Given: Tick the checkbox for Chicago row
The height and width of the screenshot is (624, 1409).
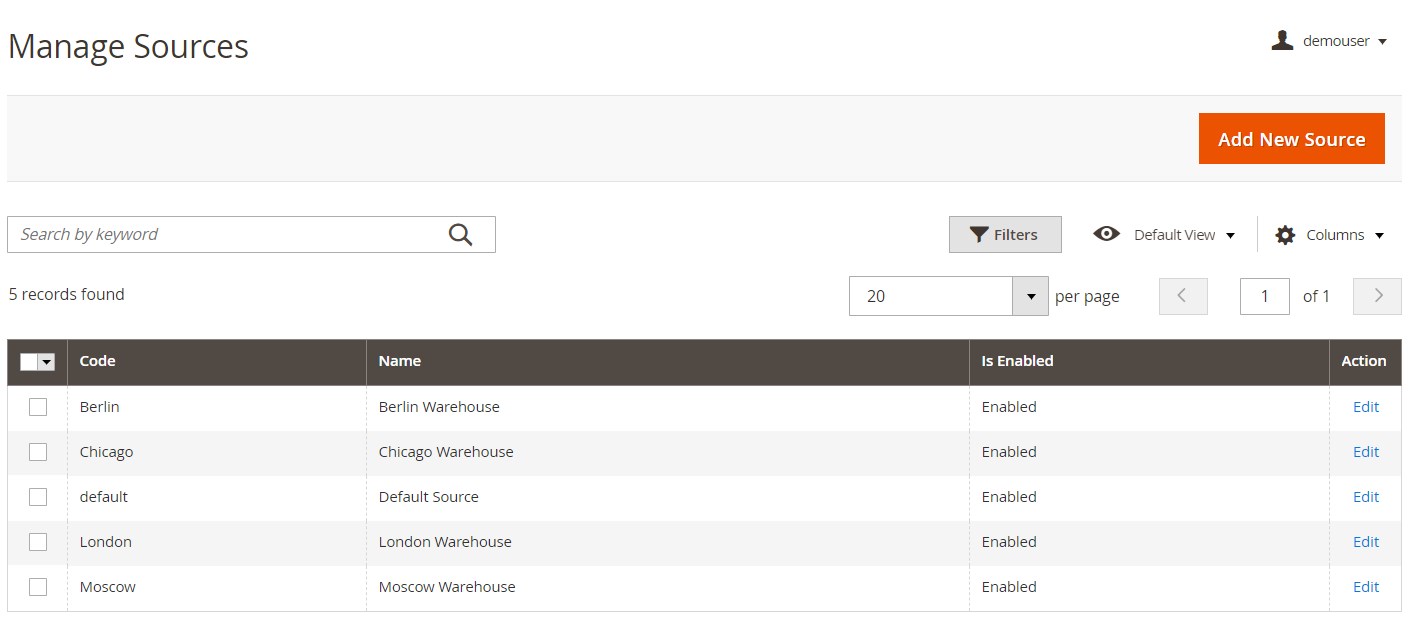Looking at the screenshot, I should tap(38, 452).
